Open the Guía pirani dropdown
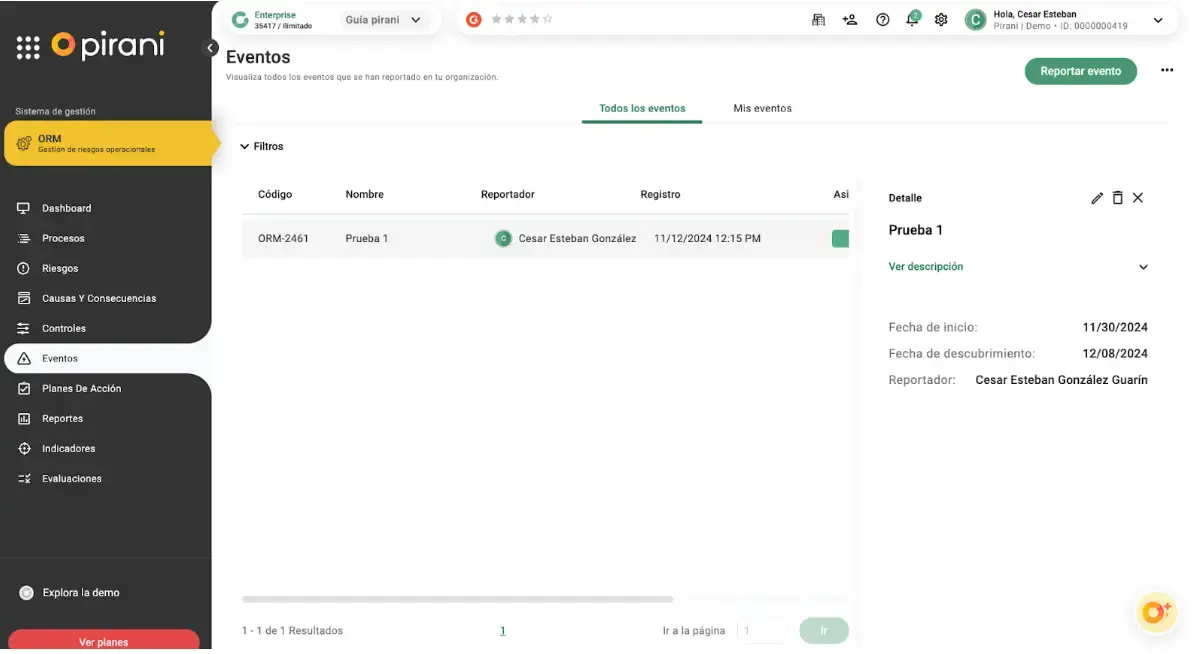1193x654 pixels. click(x=383, y=20)
